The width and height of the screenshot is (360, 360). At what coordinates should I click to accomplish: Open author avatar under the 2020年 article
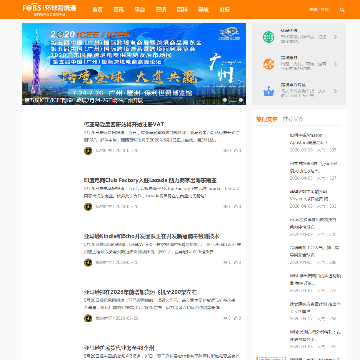88,318
